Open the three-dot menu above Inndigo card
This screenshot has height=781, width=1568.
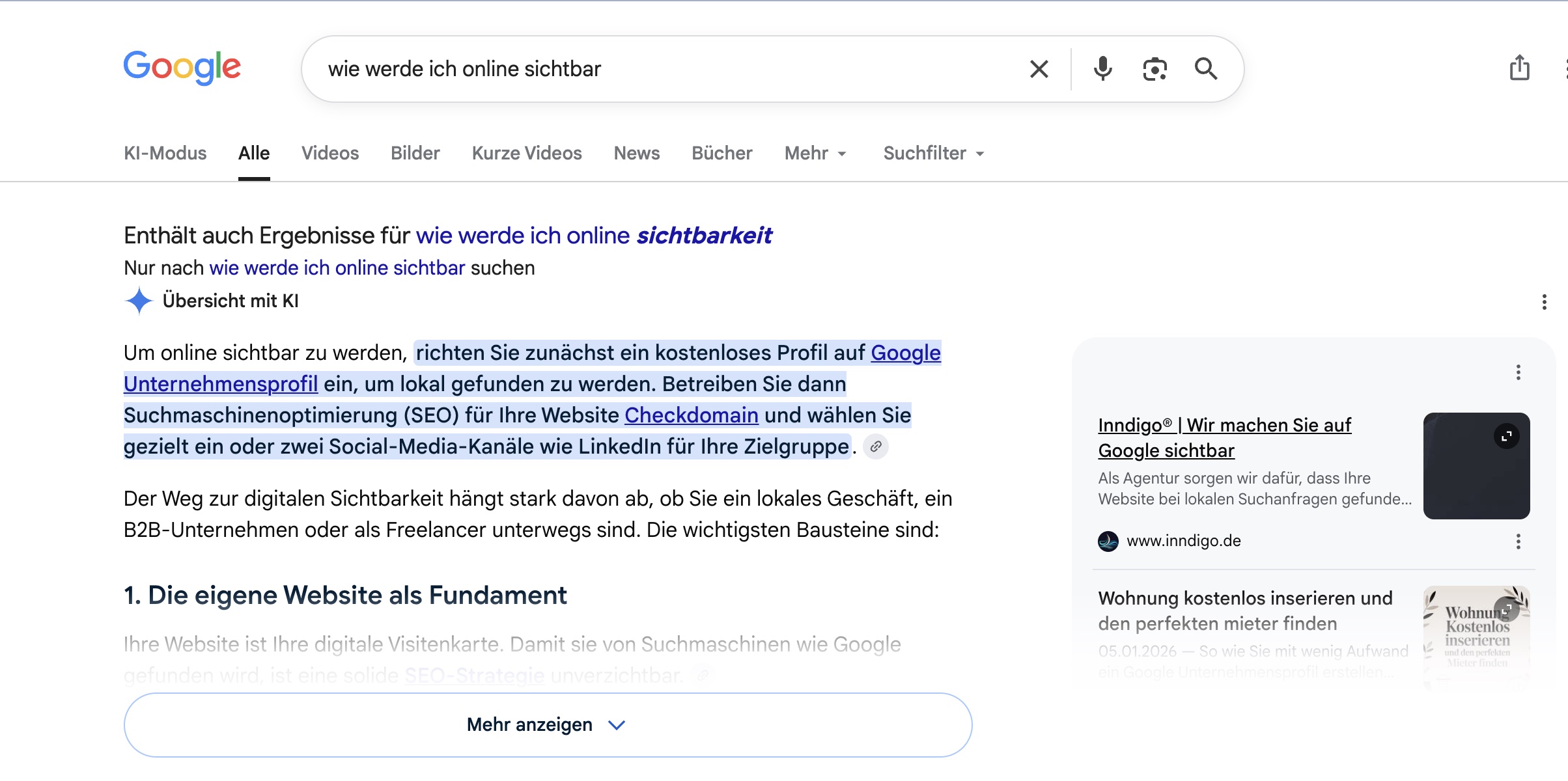[x=1519, y=372]
